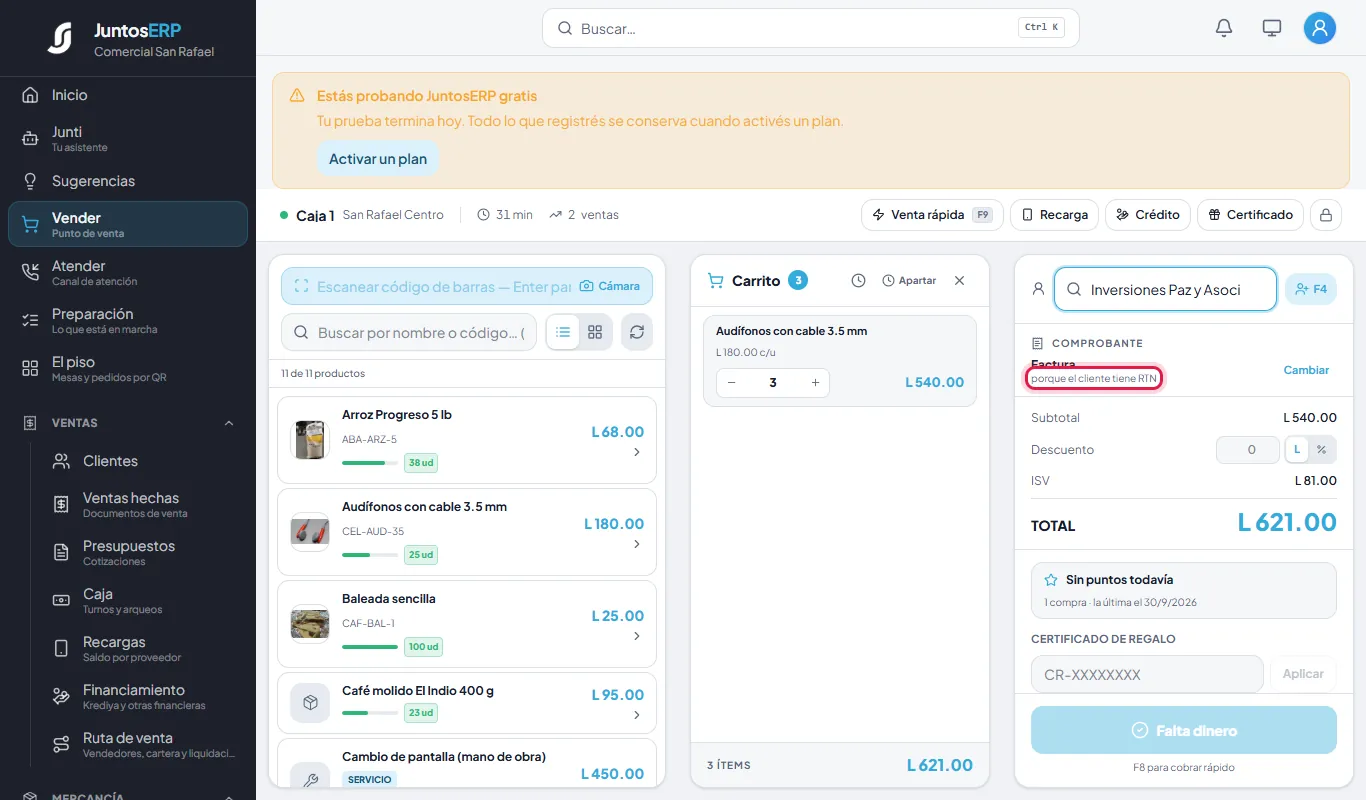Click the customer search field
Image resolution: width=1366 pixels, height=800 pixels.
(1165, 289)
